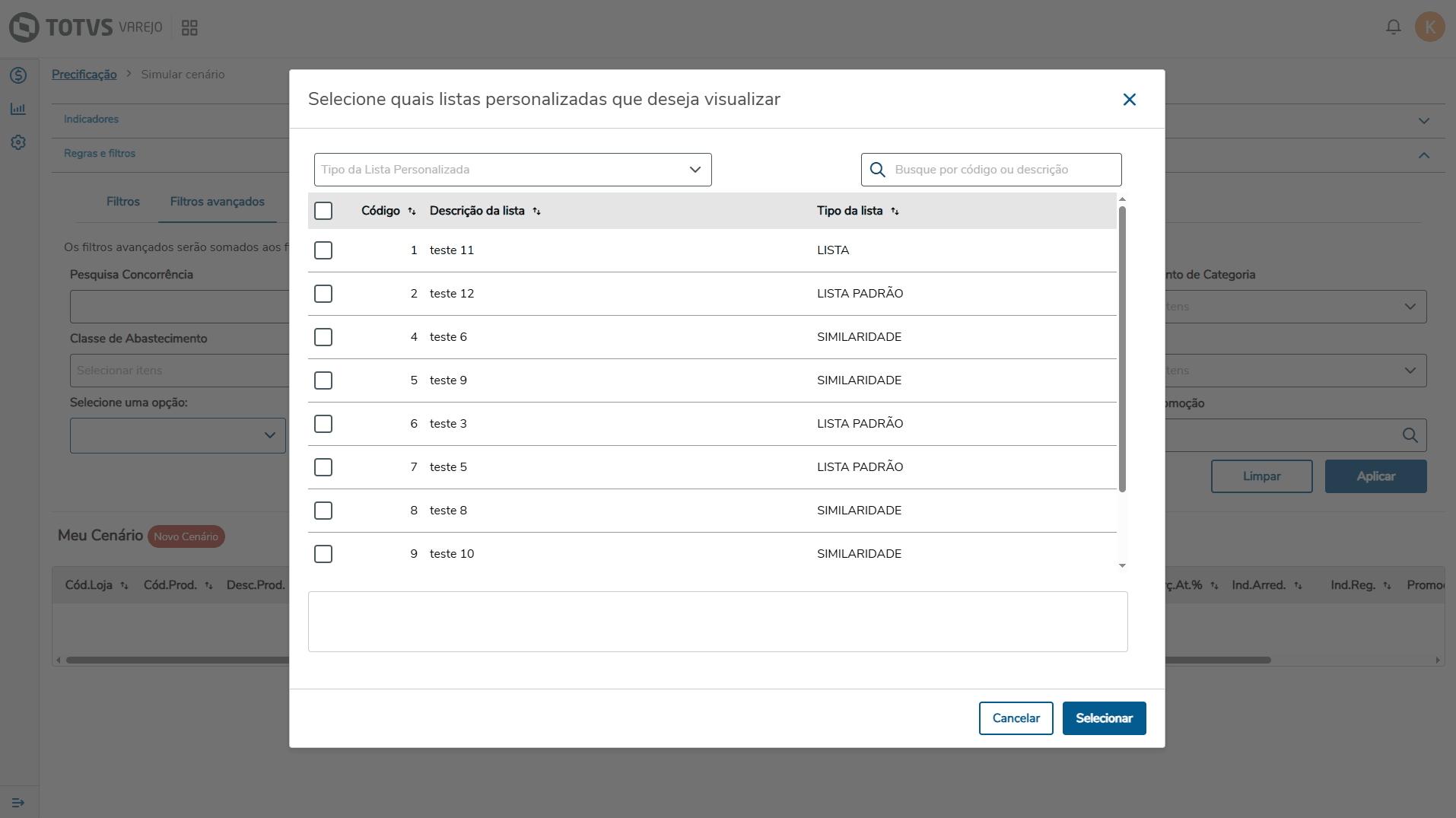The width and height of the screenshot is (1456, 818).
Task: Open the Tipo da Lista Personalizada dropdown
Action: click(x=513, y=170)
